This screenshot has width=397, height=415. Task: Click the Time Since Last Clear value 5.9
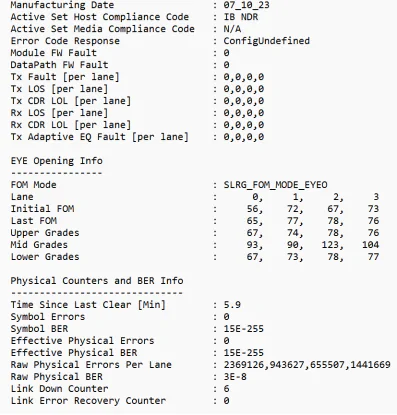[x=232, y=305]
